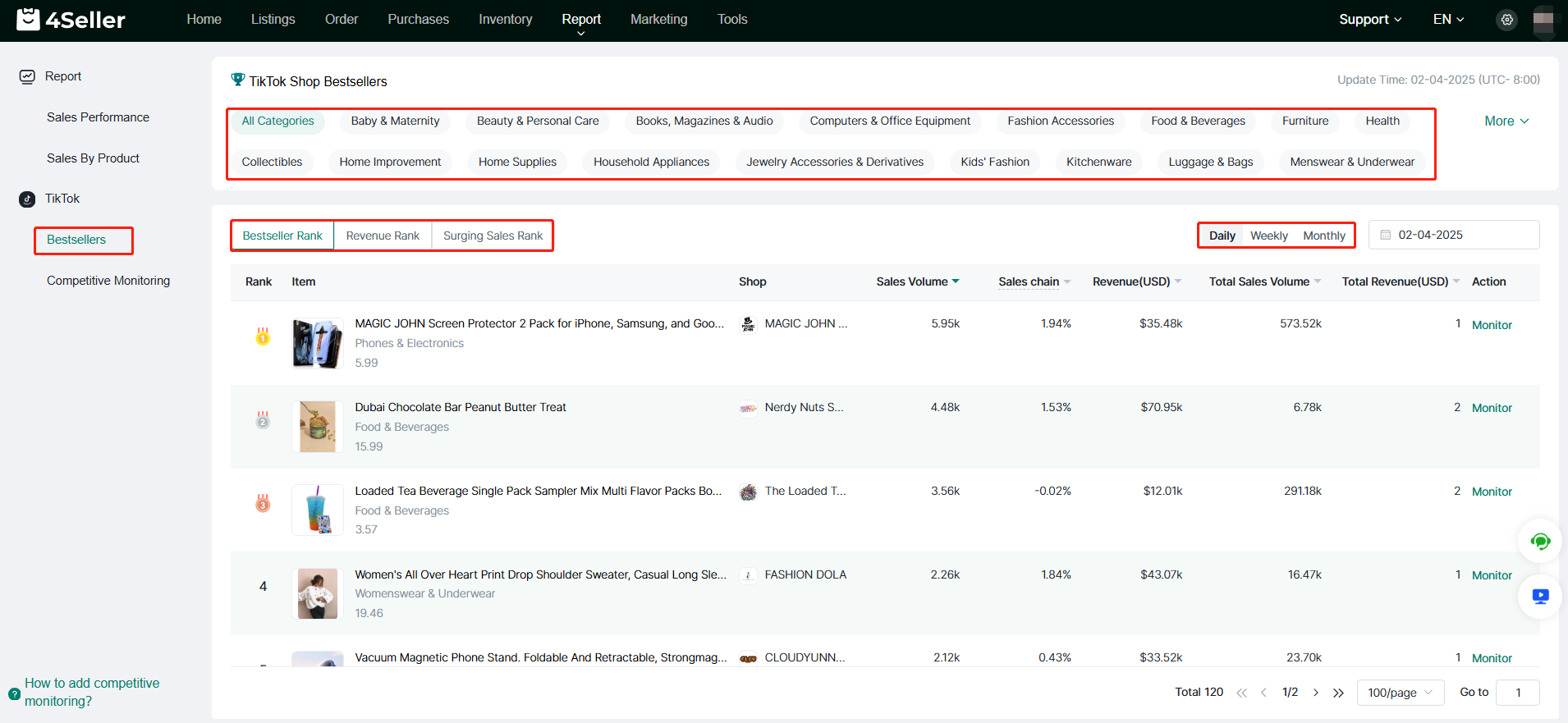This screenshot has width=1568, height=723.
Task: Switch to Surging Sales Rank tab
Action: point(493,236)
